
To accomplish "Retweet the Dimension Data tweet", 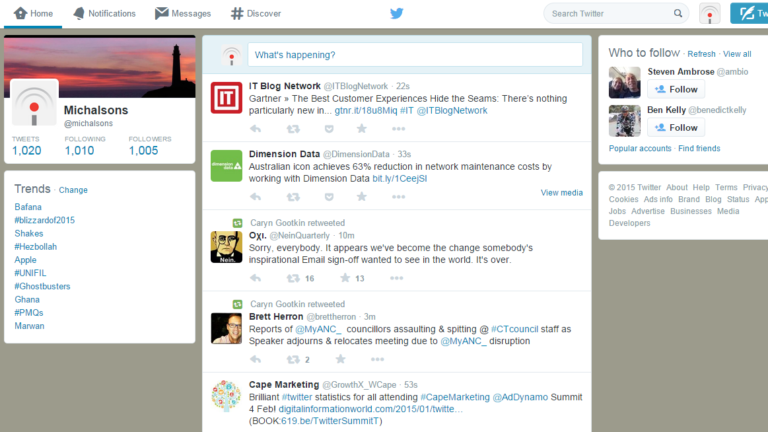I will click(293, 197).
